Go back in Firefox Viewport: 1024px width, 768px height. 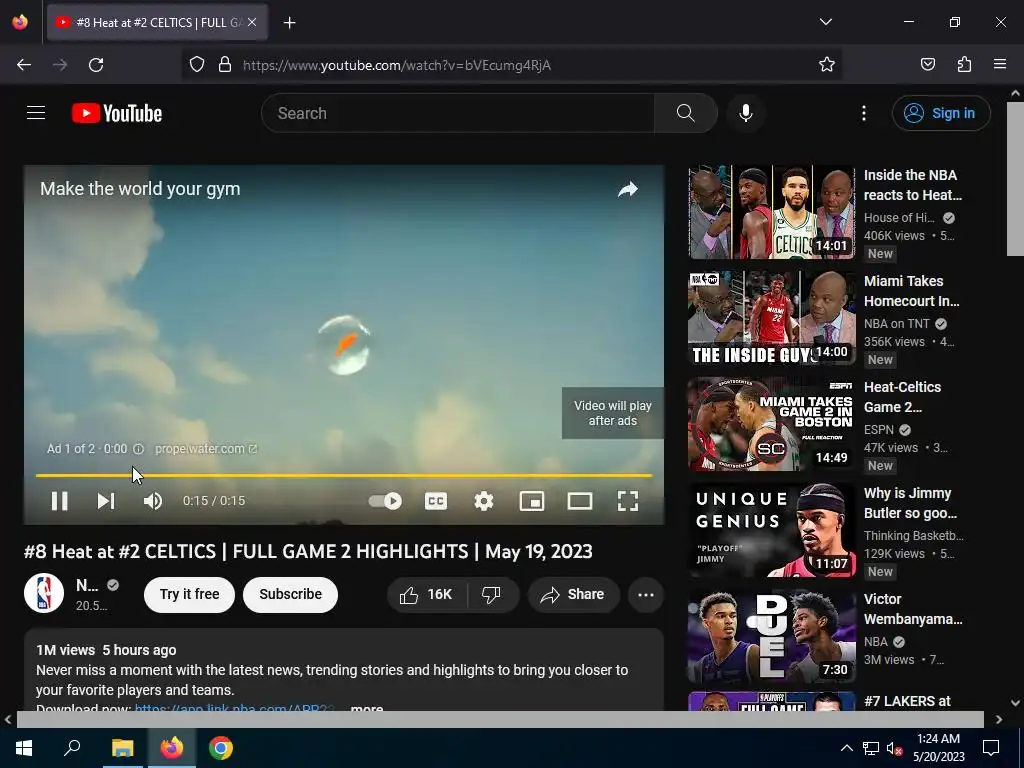(x=24, y=65)
